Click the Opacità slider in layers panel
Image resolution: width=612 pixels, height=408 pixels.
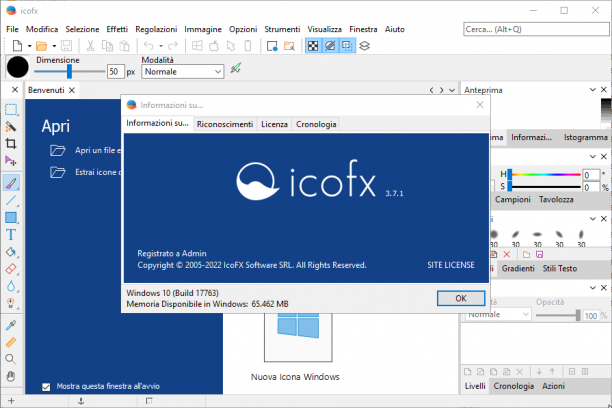pos(558,315)
